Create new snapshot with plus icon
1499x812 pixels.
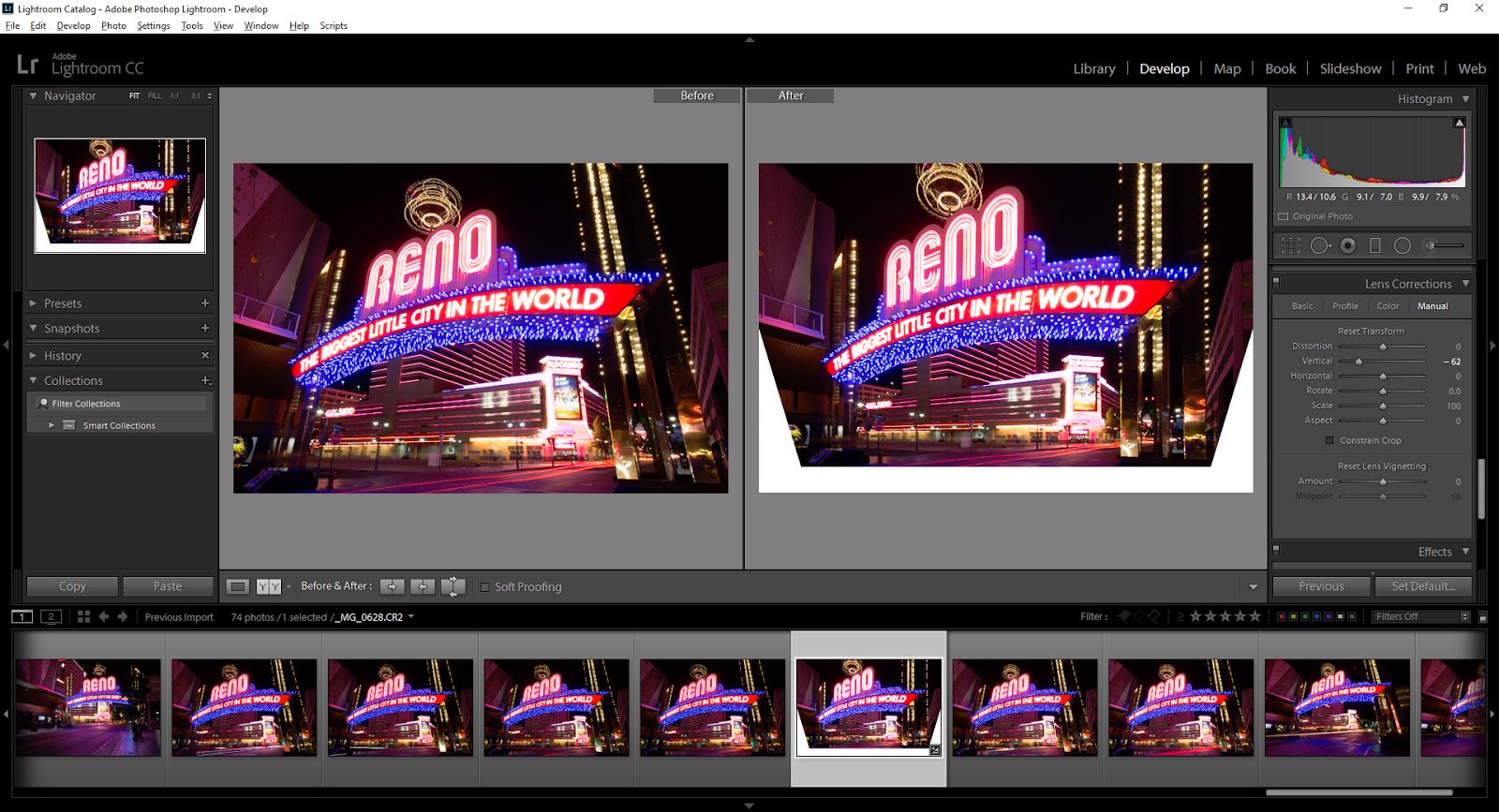205,328
